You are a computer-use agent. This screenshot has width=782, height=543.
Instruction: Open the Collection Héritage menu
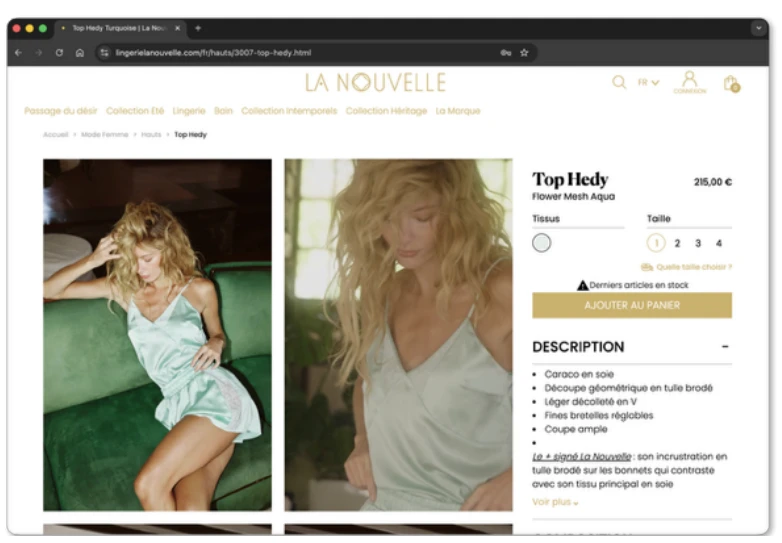coord(387,111)
